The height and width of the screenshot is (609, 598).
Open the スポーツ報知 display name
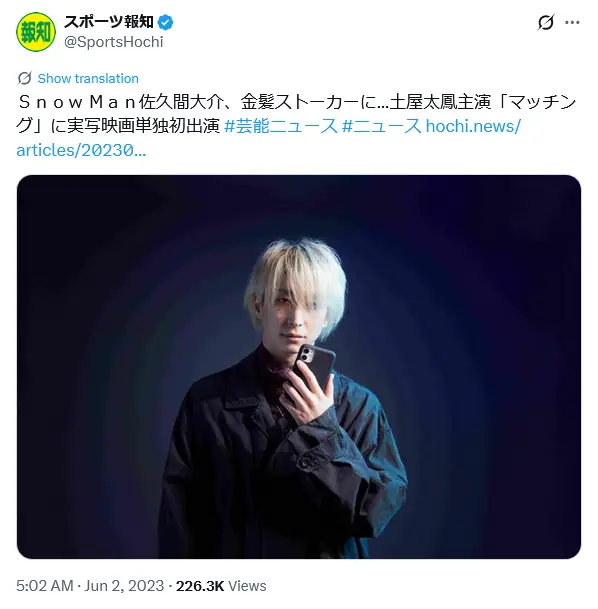109,22
